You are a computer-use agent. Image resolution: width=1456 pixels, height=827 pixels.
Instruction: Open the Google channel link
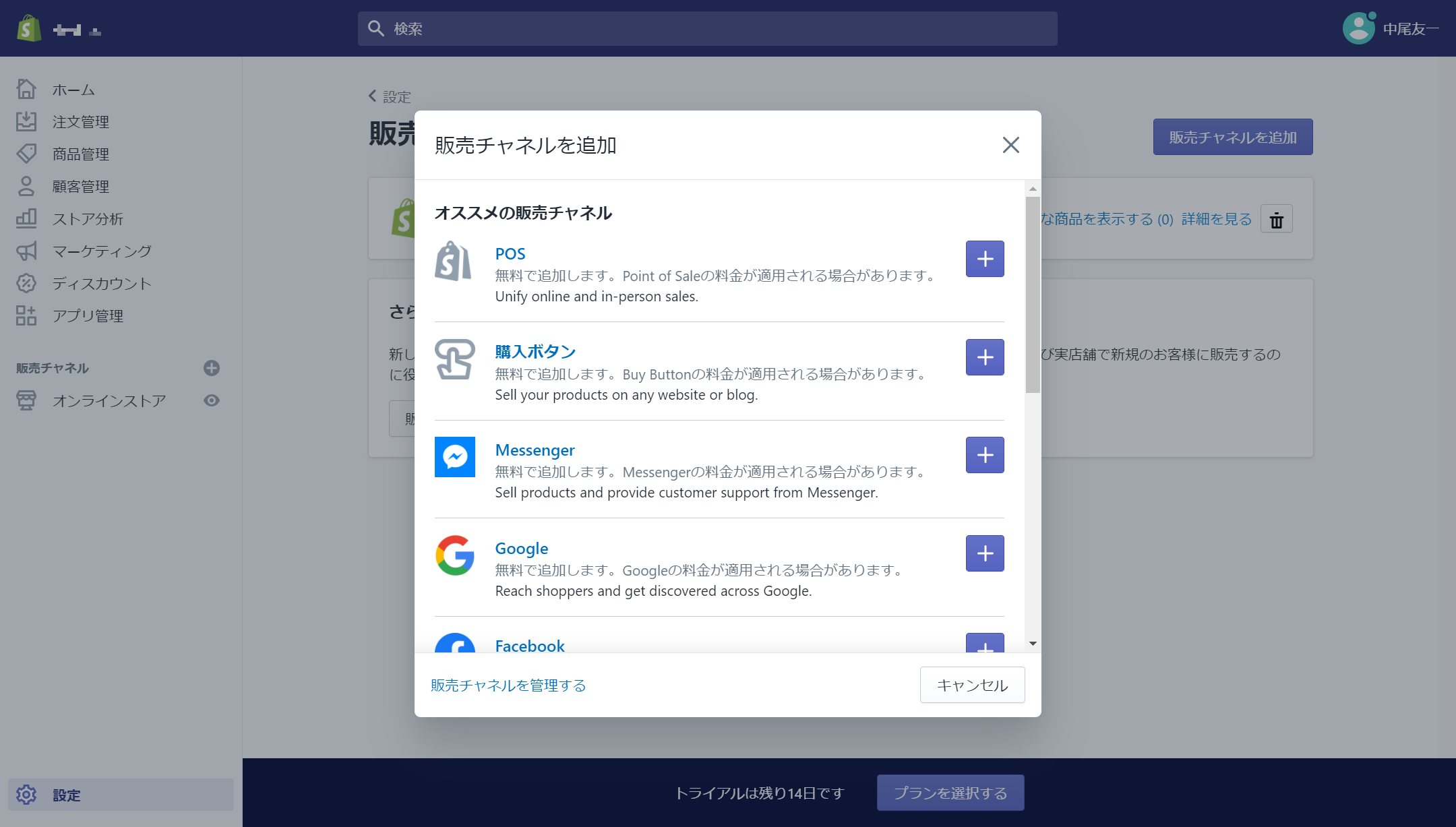522,549
